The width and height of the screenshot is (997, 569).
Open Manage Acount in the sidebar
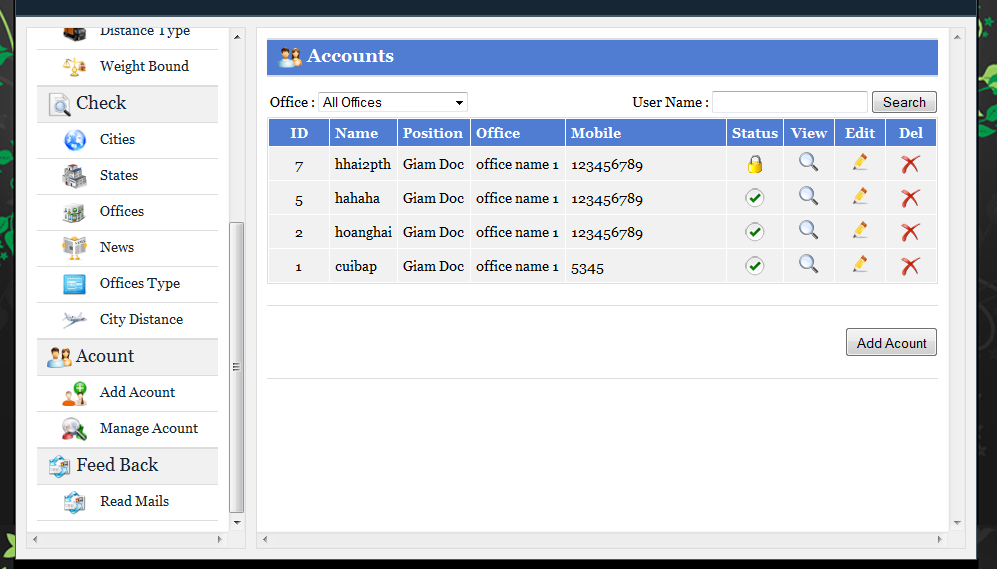tap(148, 428)
